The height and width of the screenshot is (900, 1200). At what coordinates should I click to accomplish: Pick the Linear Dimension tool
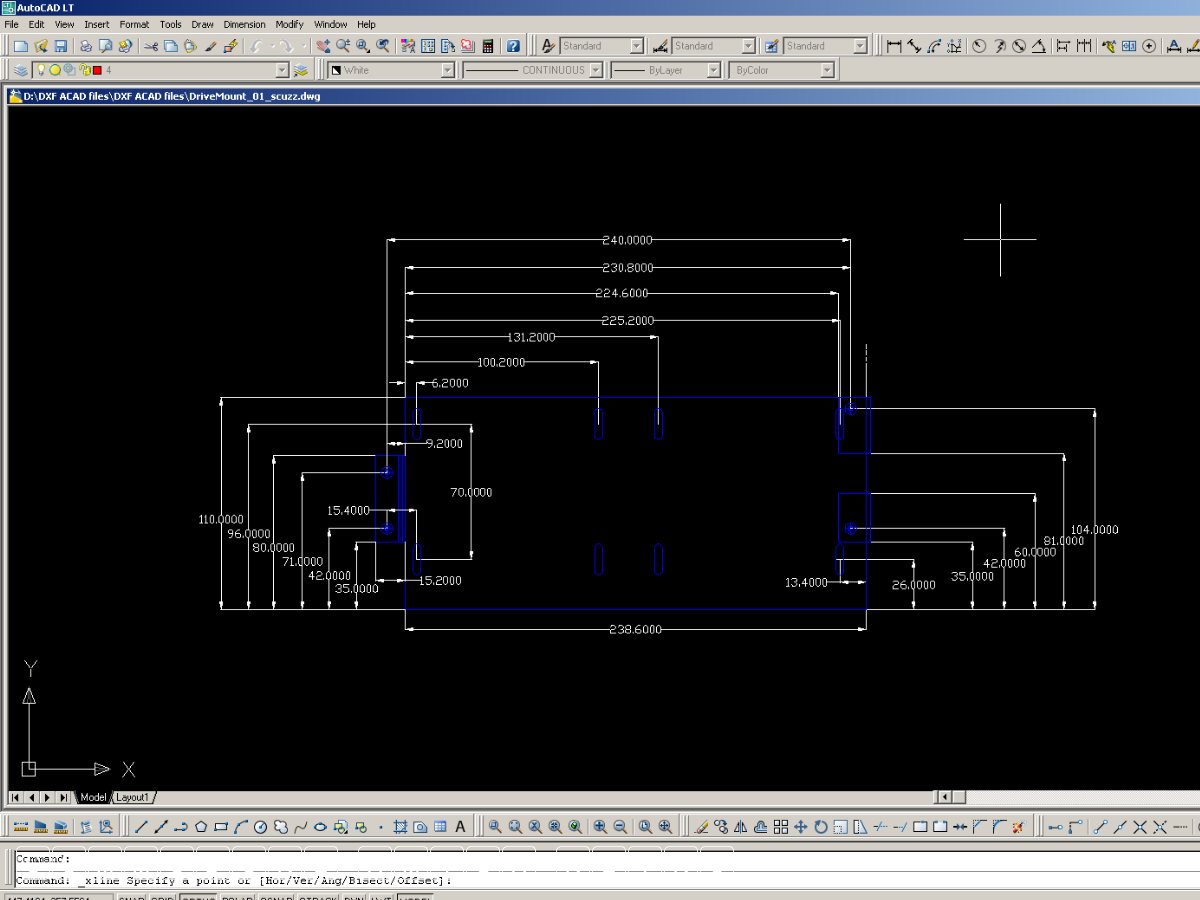pos(894,46)
